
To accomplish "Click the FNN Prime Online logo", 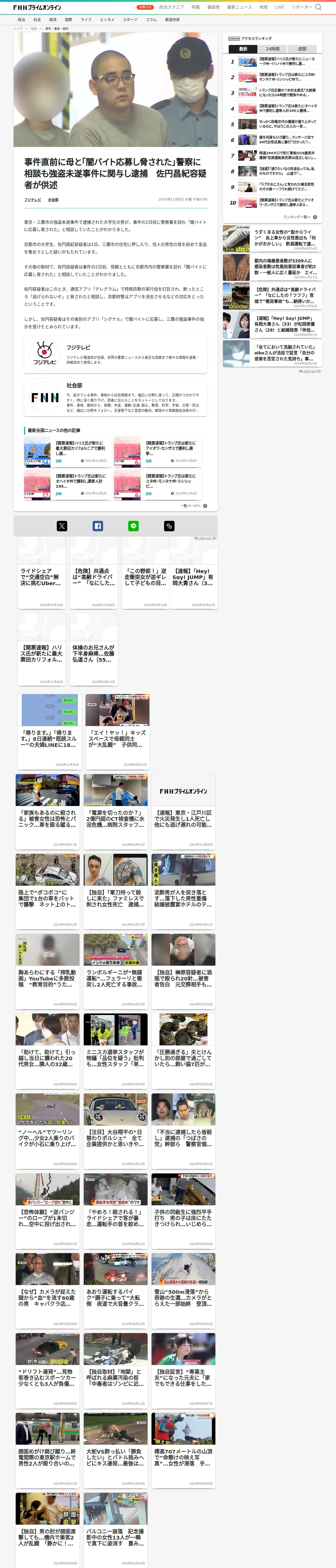I will [37, 7].
